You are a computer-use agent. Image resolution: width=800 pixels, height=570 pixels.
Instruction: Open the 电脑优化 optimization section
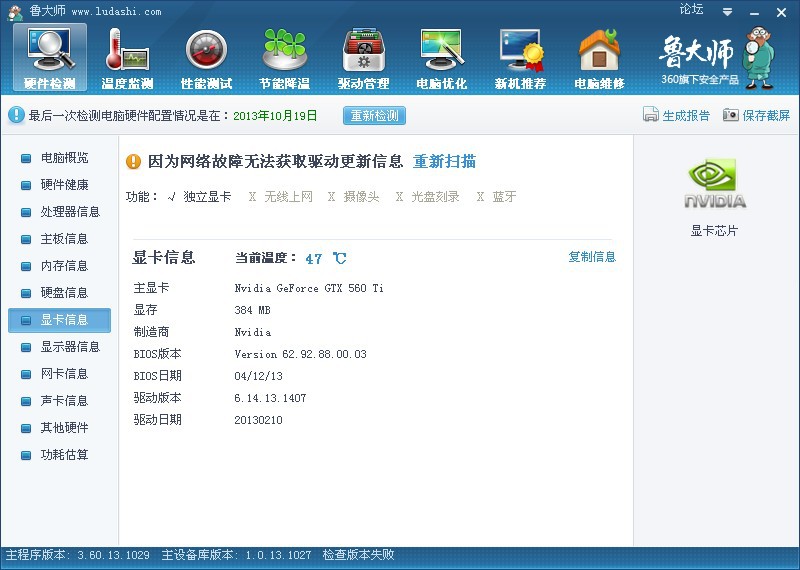click(441, 58)
